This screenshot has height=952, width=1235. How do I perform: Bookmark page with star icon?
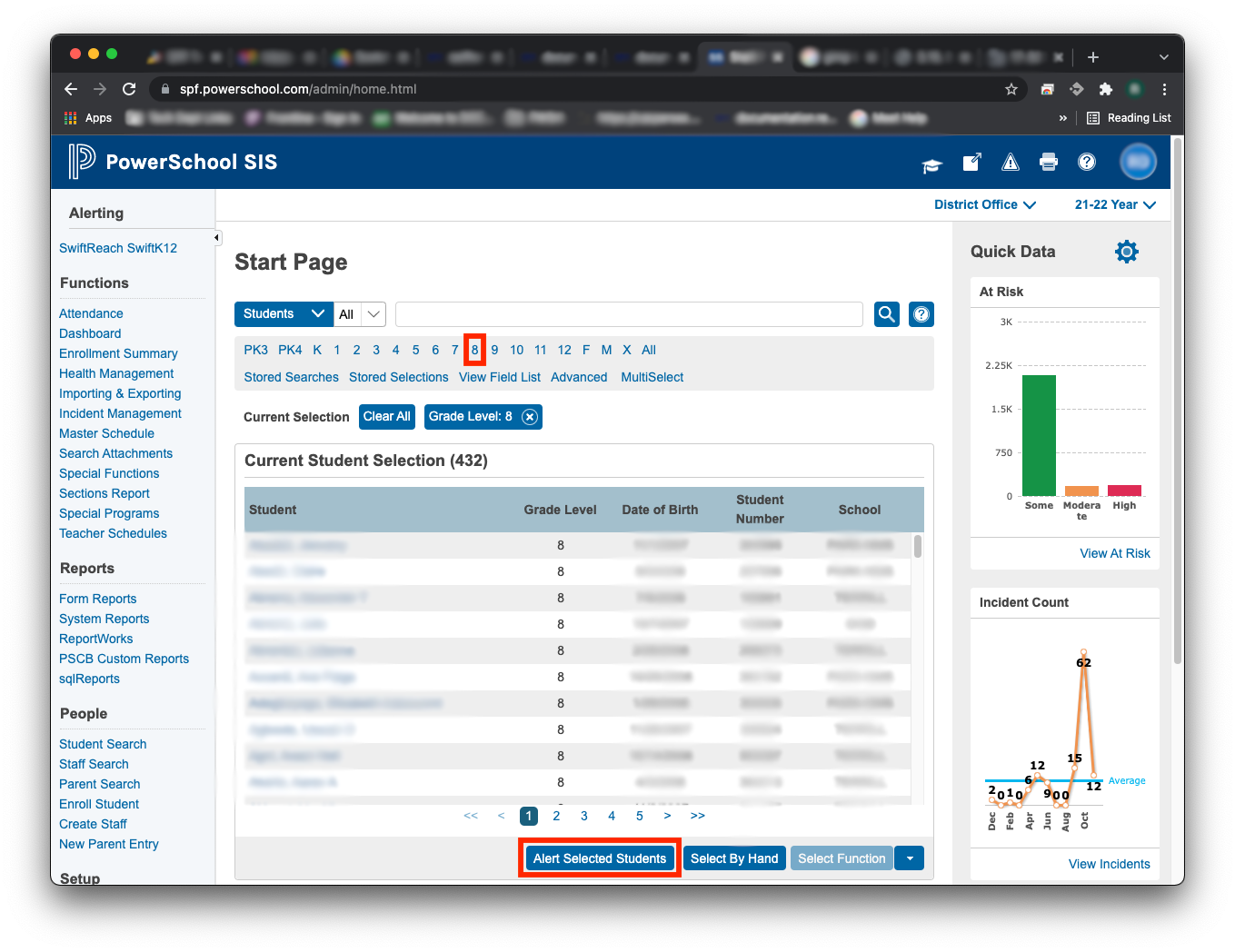point(1011,89)
